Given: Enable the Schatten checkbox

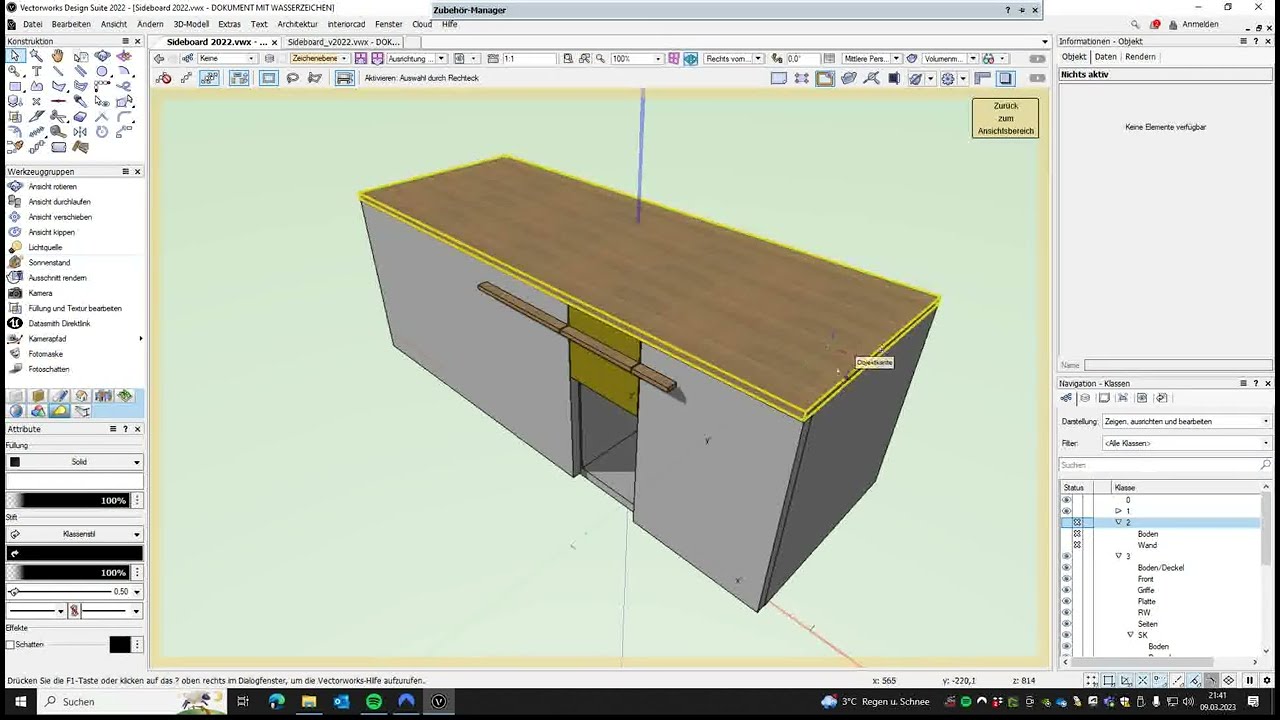Looking at the screenshot, I should (x=11, y=645).
